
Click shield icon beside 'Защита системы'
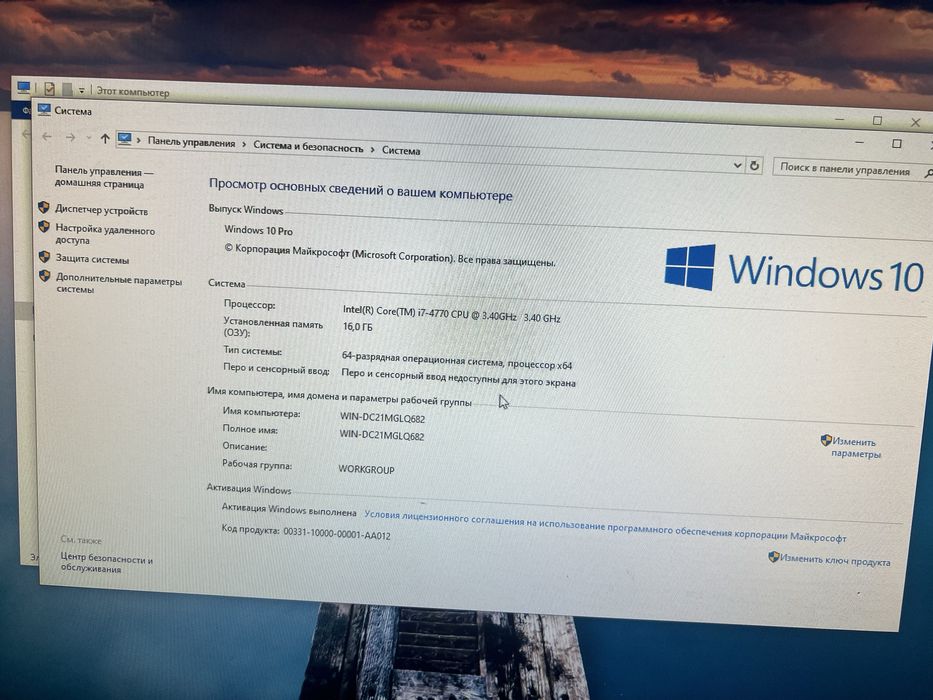[x=44, y=257]
